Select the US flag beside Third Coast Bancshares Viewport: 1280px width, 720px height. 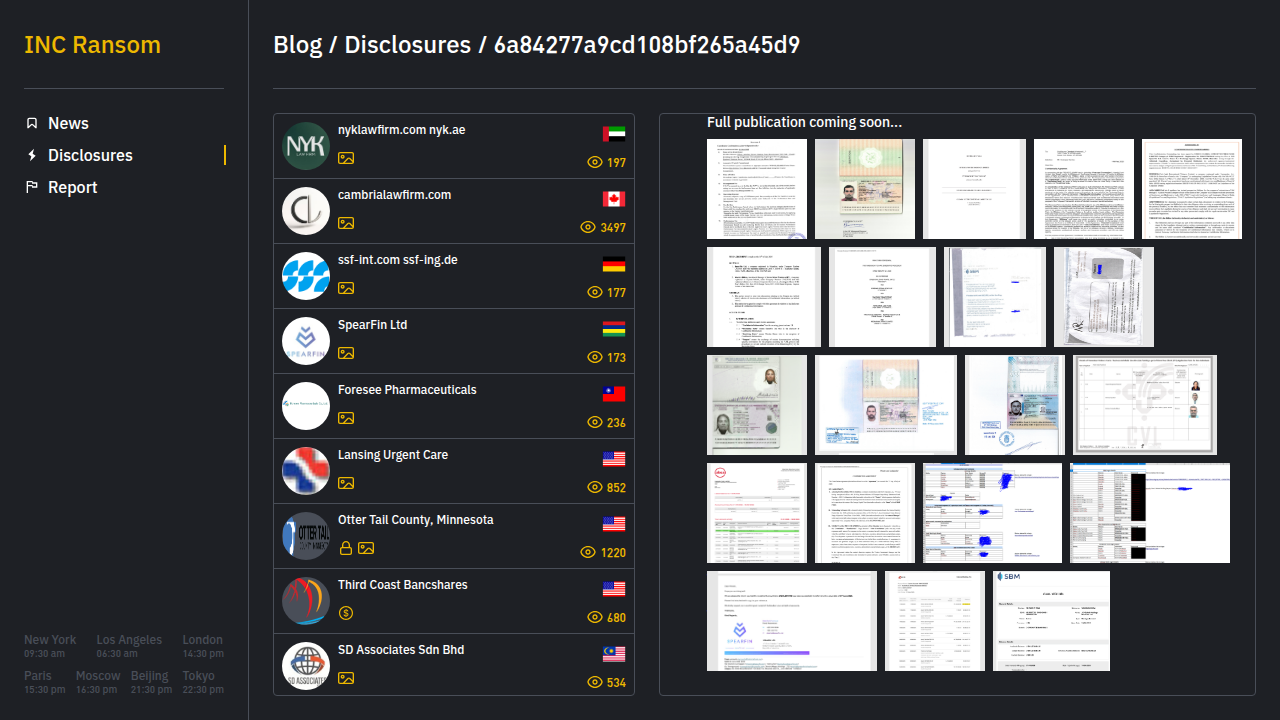614,589
